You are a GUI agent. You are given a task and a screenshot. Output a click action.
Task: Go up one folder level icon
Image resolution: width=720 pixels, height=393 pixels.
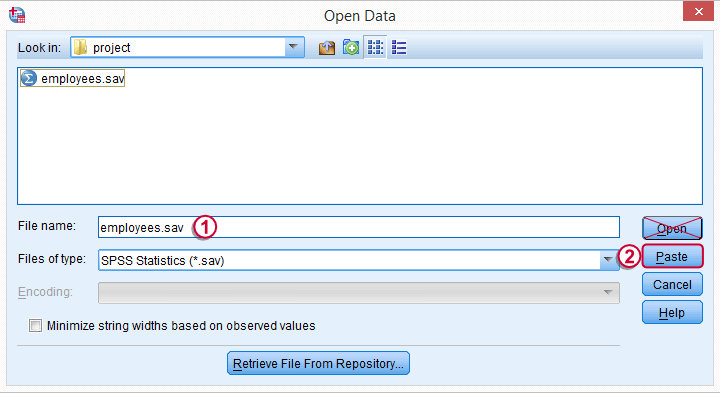(x=327, y=47)
